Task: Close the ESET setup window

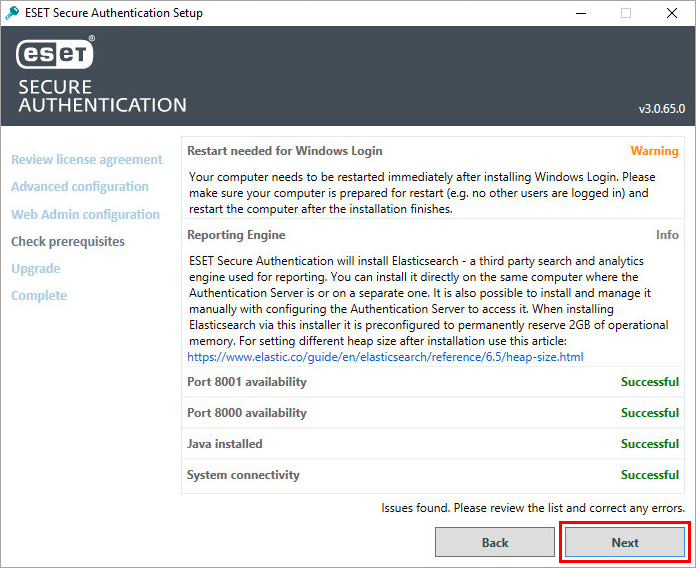Action: click(x=672, y=13)
